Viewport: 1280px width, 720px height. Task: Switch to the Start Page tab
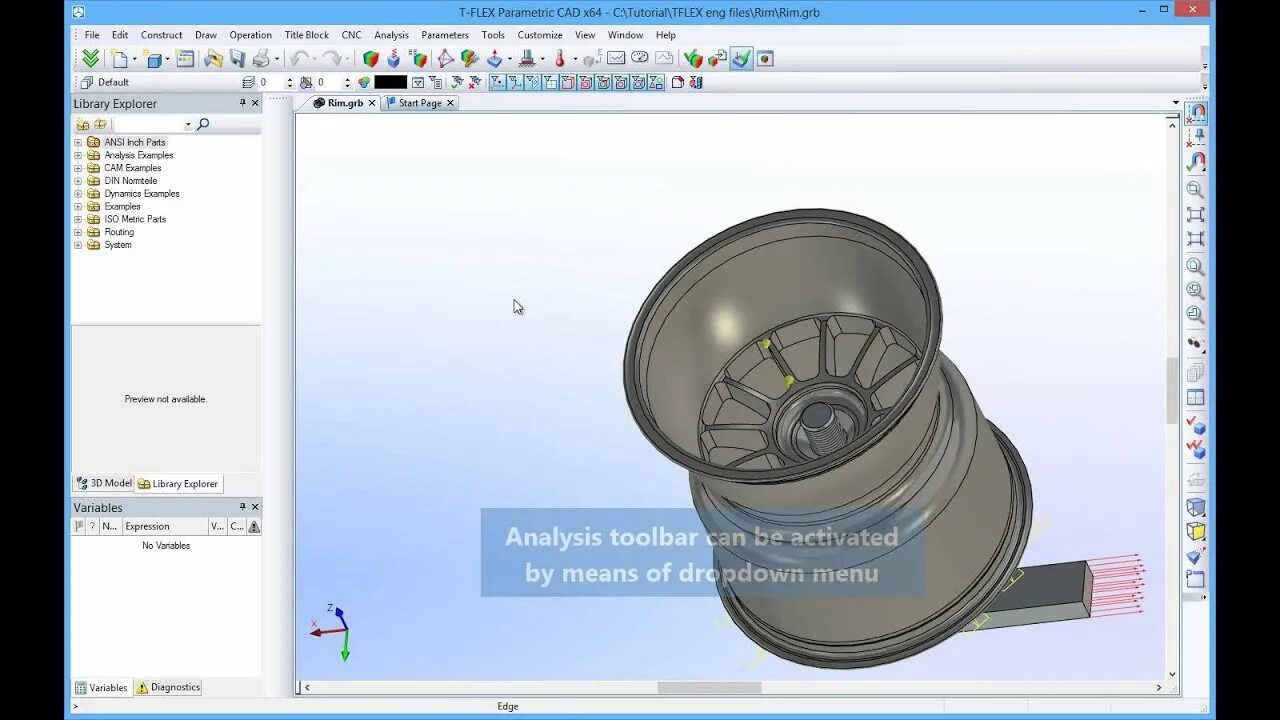pos(420,103)
